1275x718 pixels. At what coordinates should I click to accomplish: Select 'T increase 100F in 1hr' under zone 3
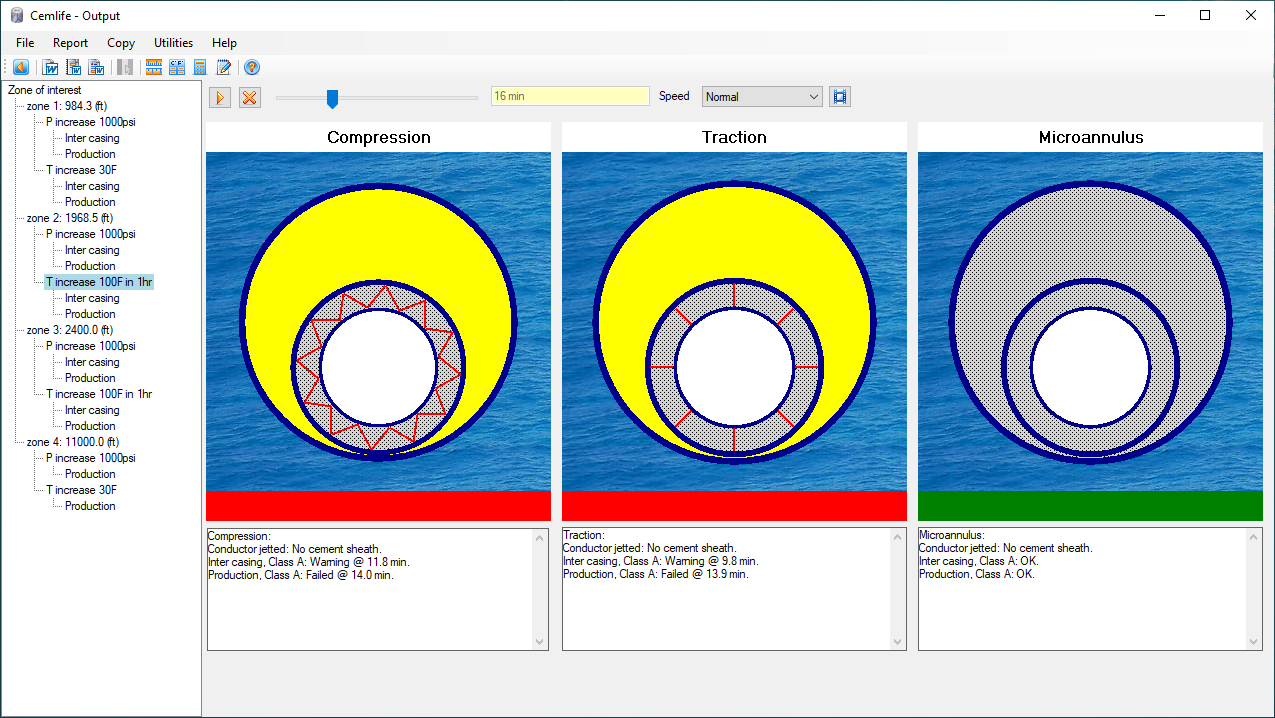[x=99, y=394]
